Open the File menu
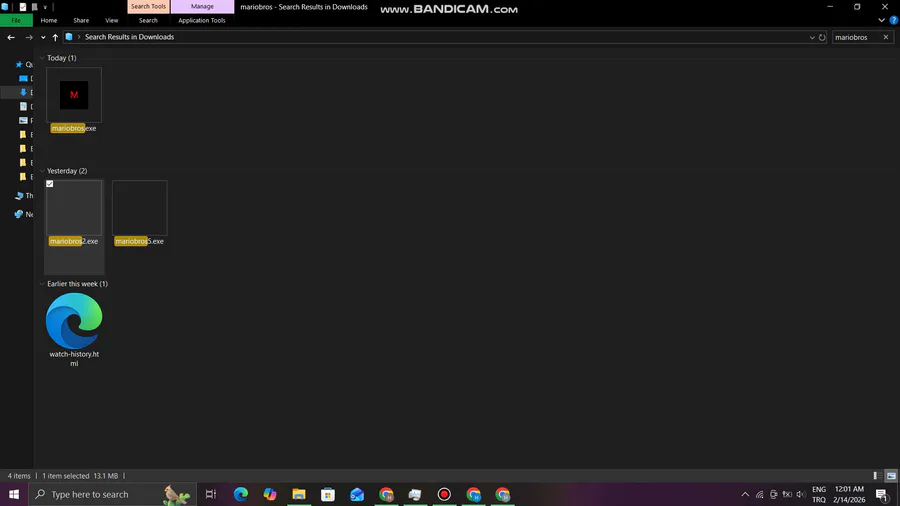Viewport: 900px width, 506px height. (16, 21)
